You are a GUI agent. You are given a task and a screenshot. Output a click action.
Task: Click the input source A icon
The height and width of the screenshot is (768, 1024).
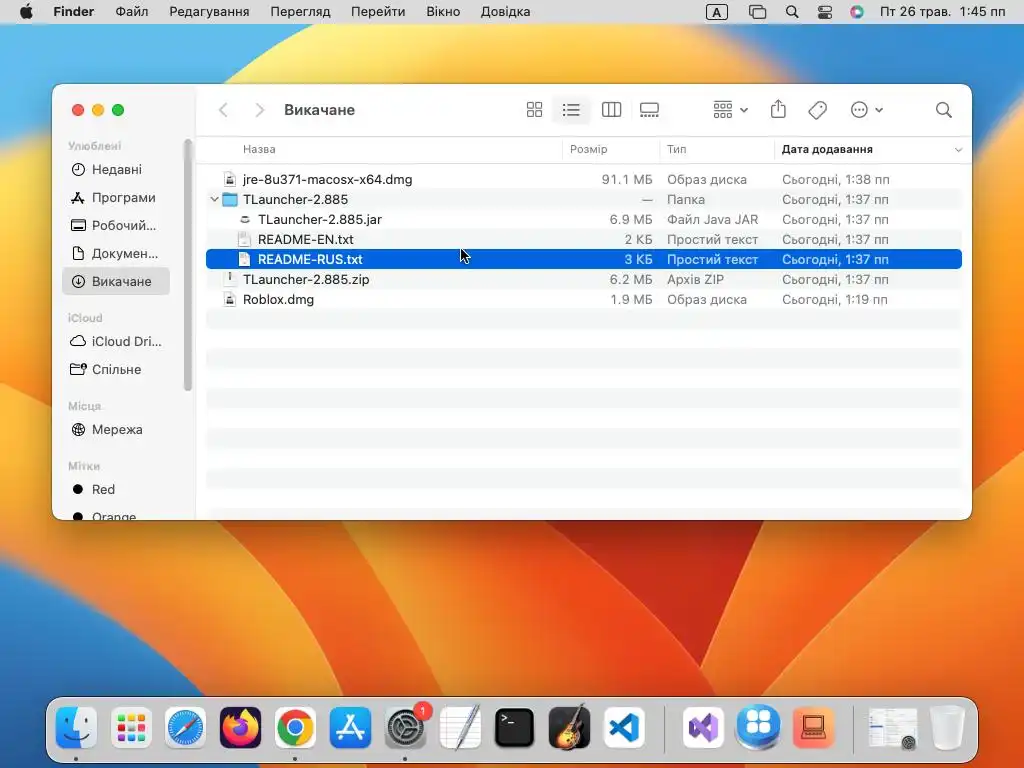point(716,12)
